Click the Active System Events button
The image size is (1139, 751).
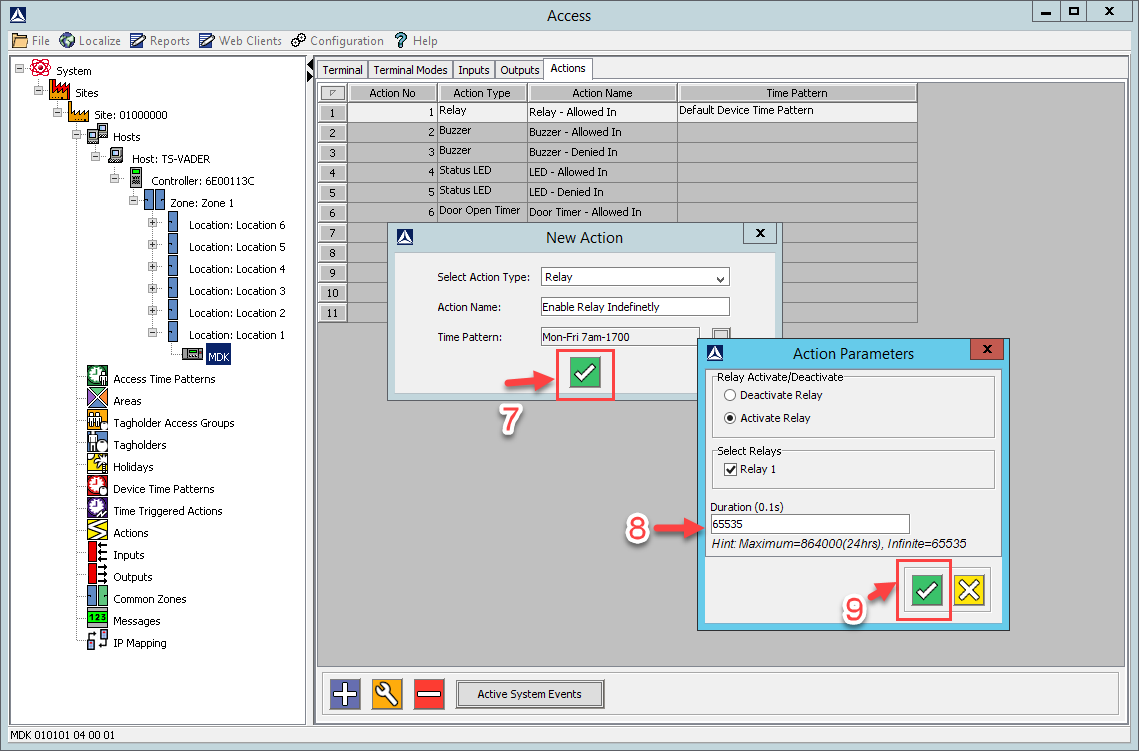click(530, 694)
